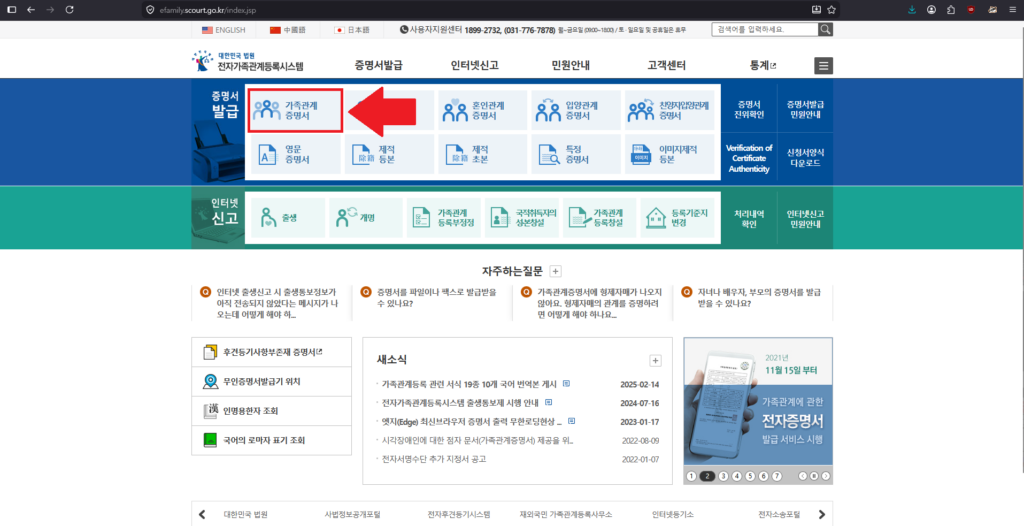Switch language to 日本語
Image resolution: width=1024 pixels, height=526 pixels.
point(351,30)
